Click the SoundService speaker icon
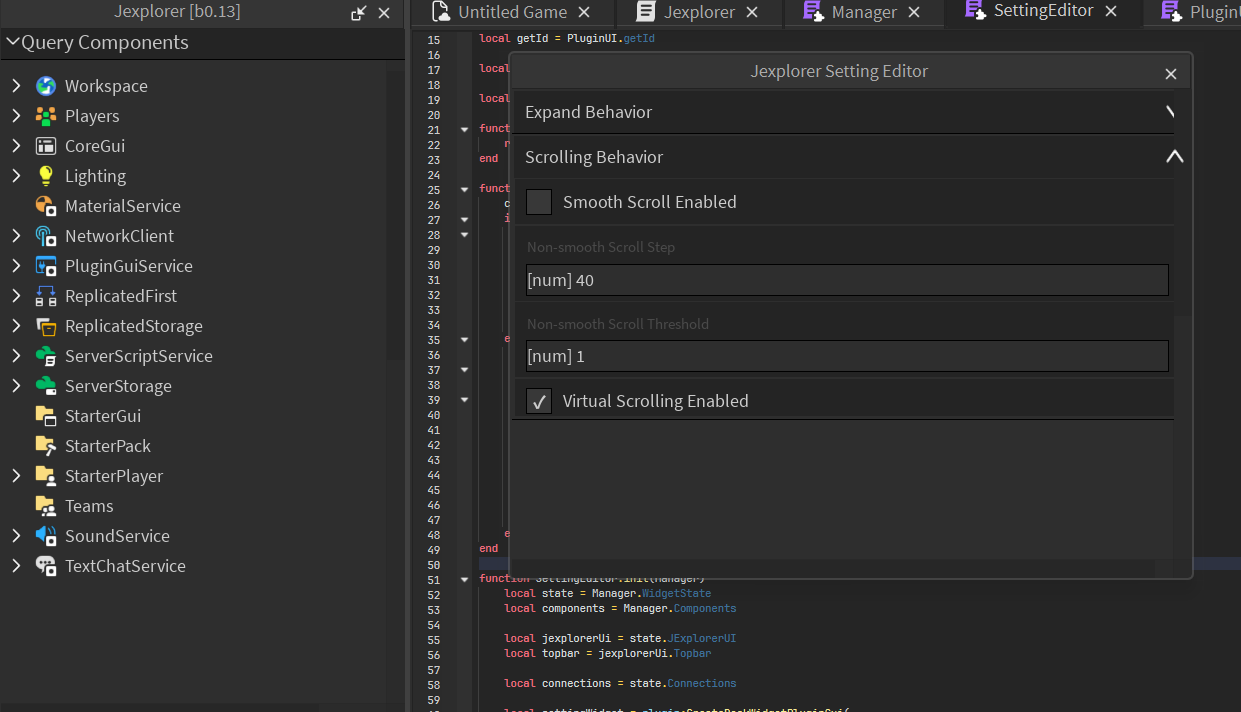 click(45, 536)
